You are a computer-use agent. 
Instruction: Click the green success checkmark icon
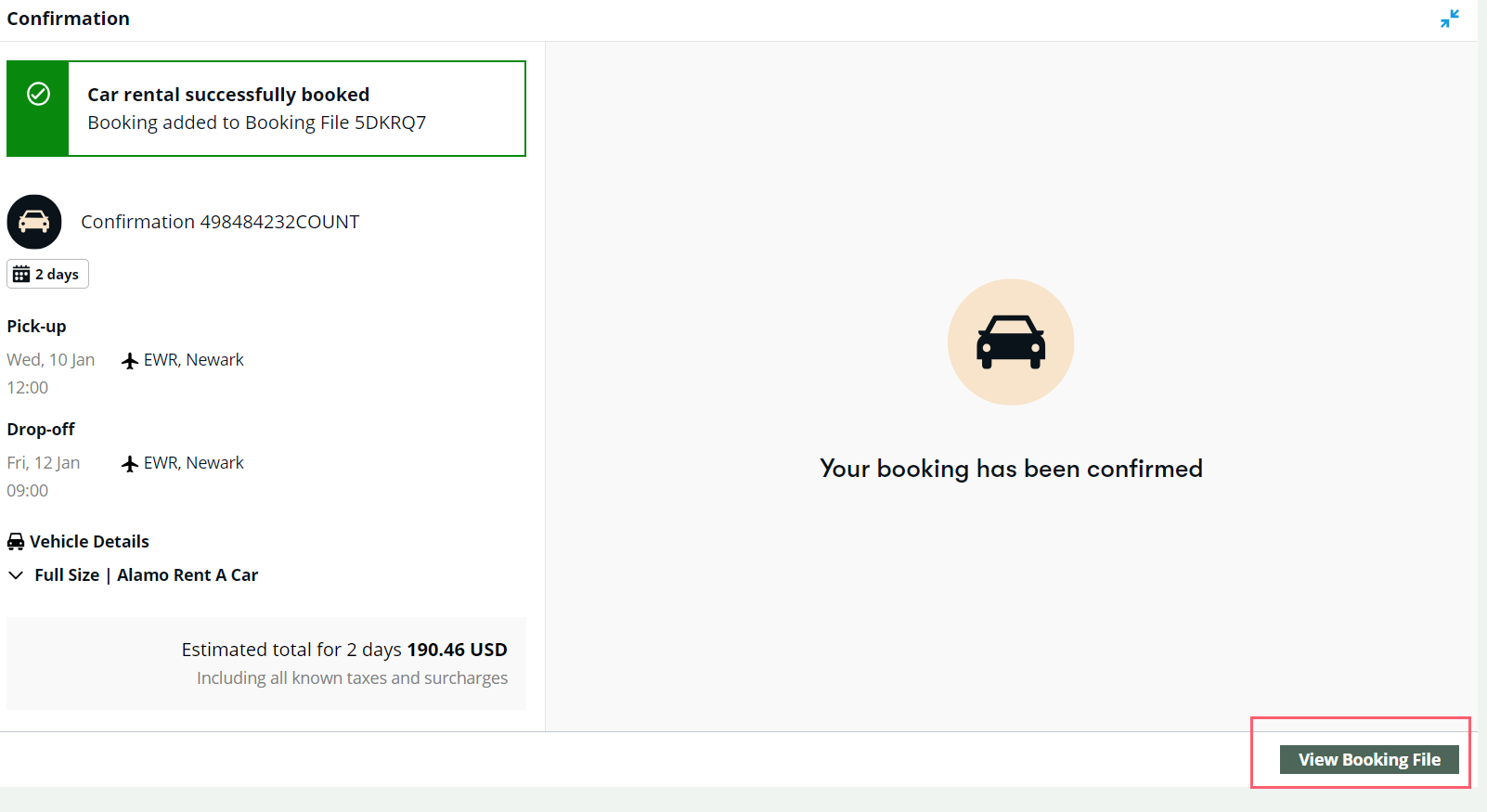point(38,94)
